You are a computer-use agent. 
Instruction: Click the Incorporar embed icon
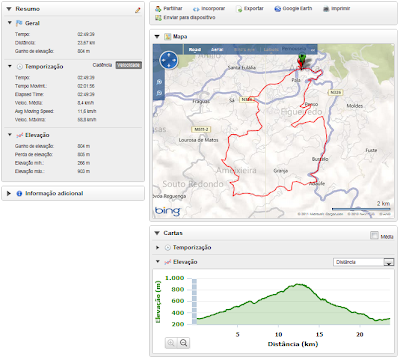click(x=196, y=9)
